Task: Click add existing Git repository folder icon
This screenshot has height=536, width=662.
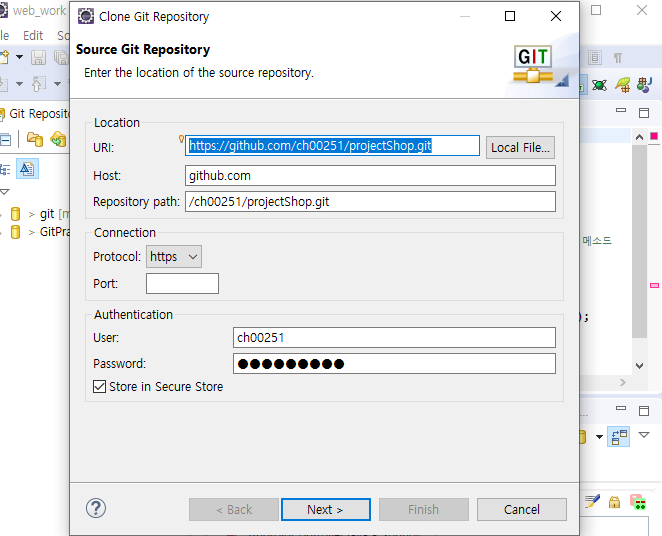Action: (x=35, y=139)
